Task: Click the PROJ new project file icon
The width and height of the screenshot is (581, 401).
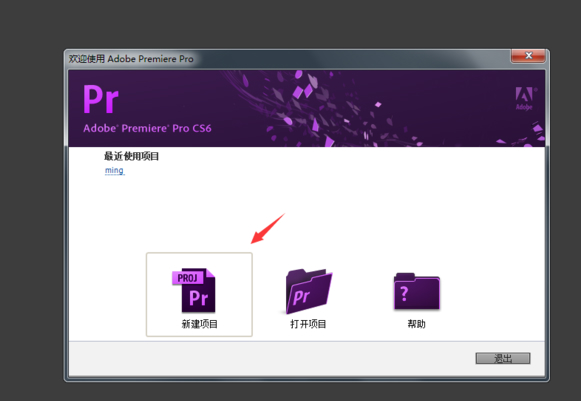Action: coord(194,291)
